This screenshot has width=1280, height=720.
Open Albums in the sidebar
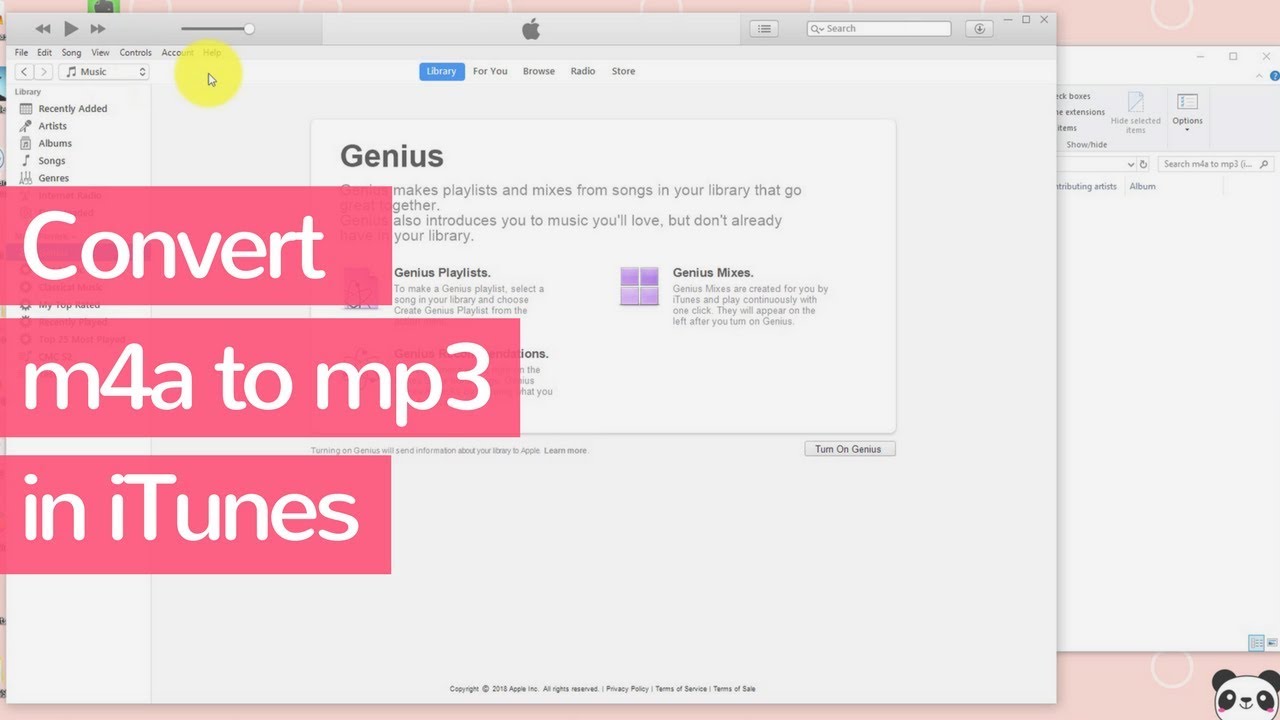(55, 143)
